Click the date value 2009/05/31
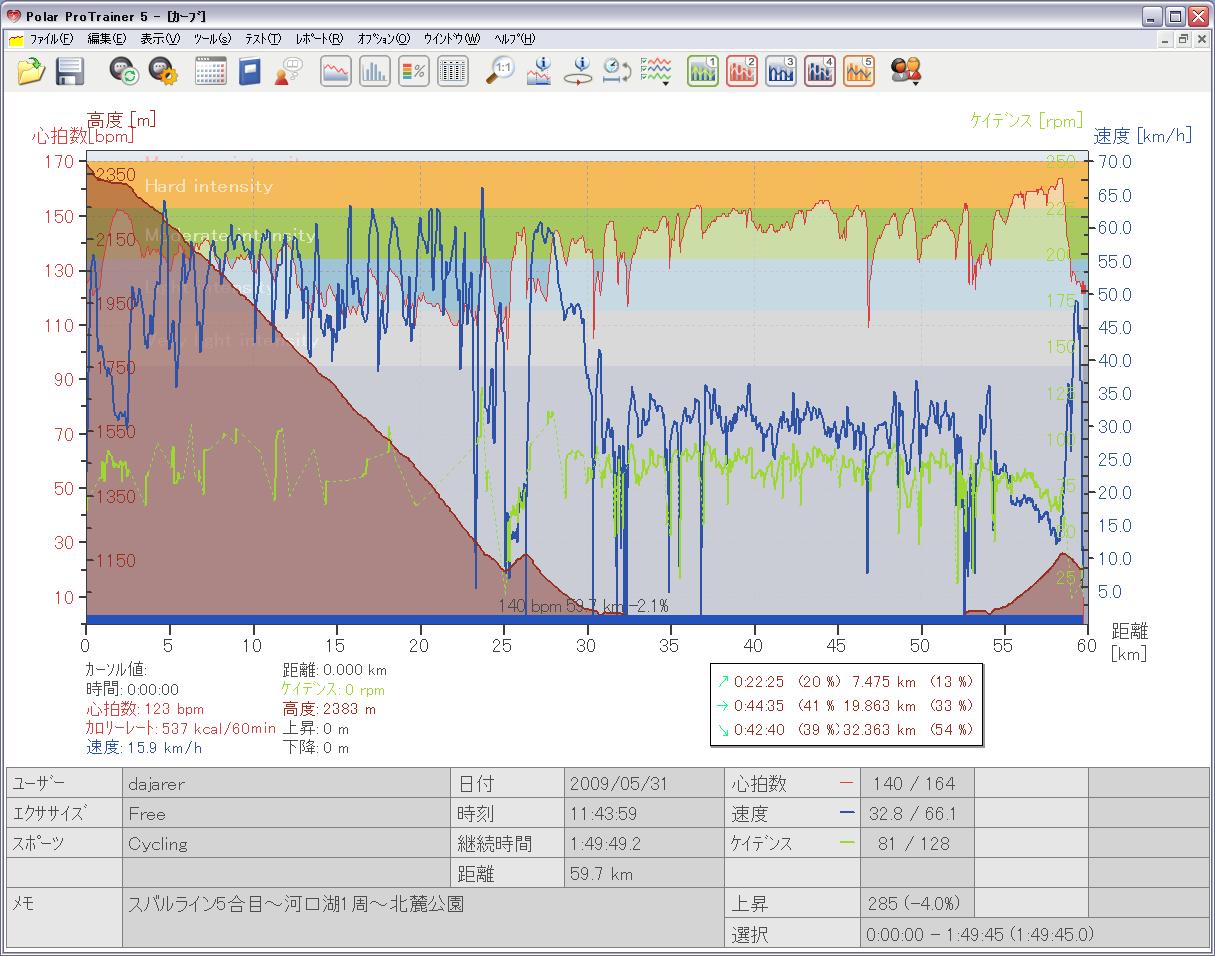The width and height of the screenshot is (1215, 956). (x=643, y=783)
